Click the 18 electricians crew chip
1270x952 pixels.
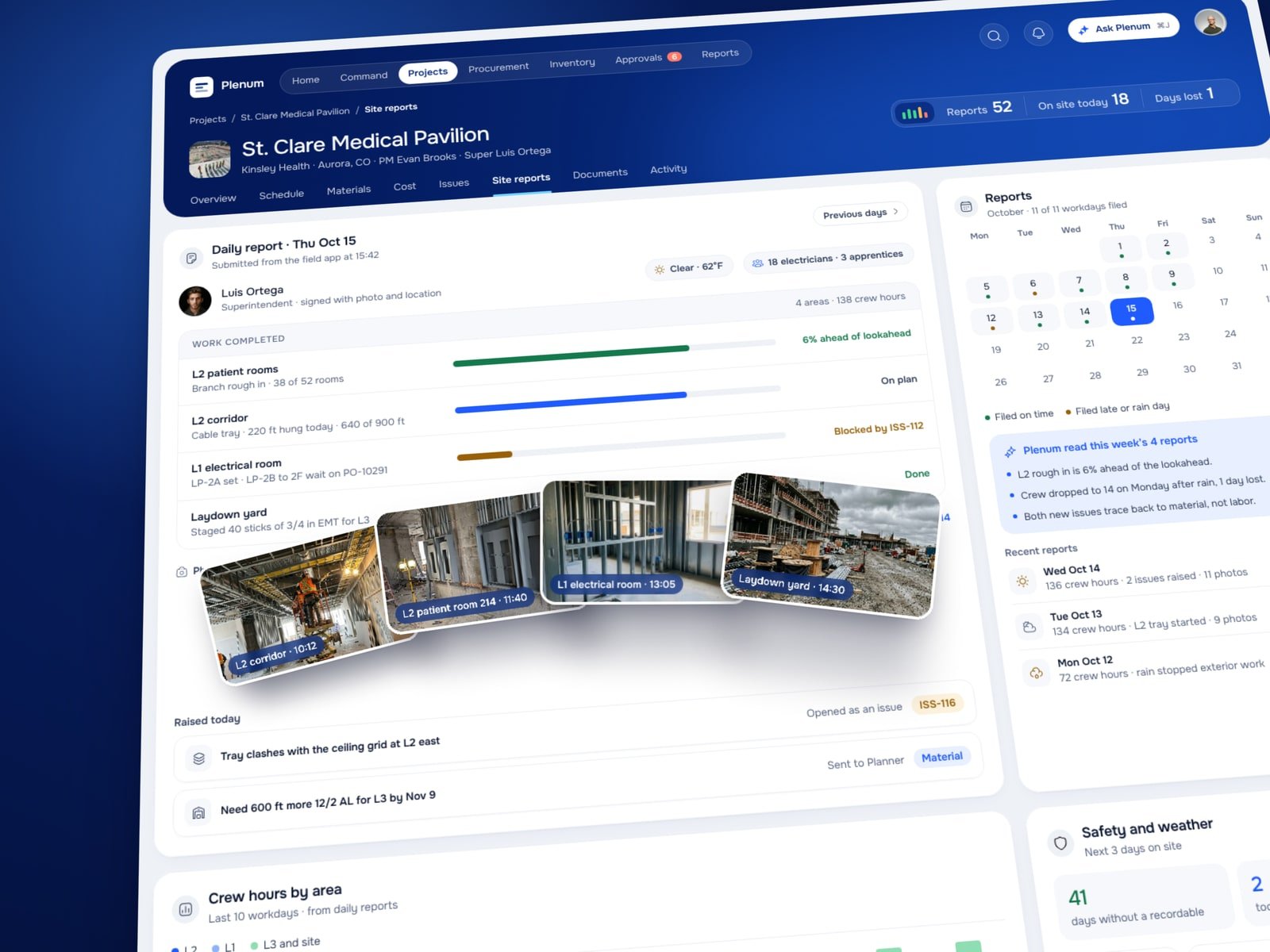pos(829,258)
